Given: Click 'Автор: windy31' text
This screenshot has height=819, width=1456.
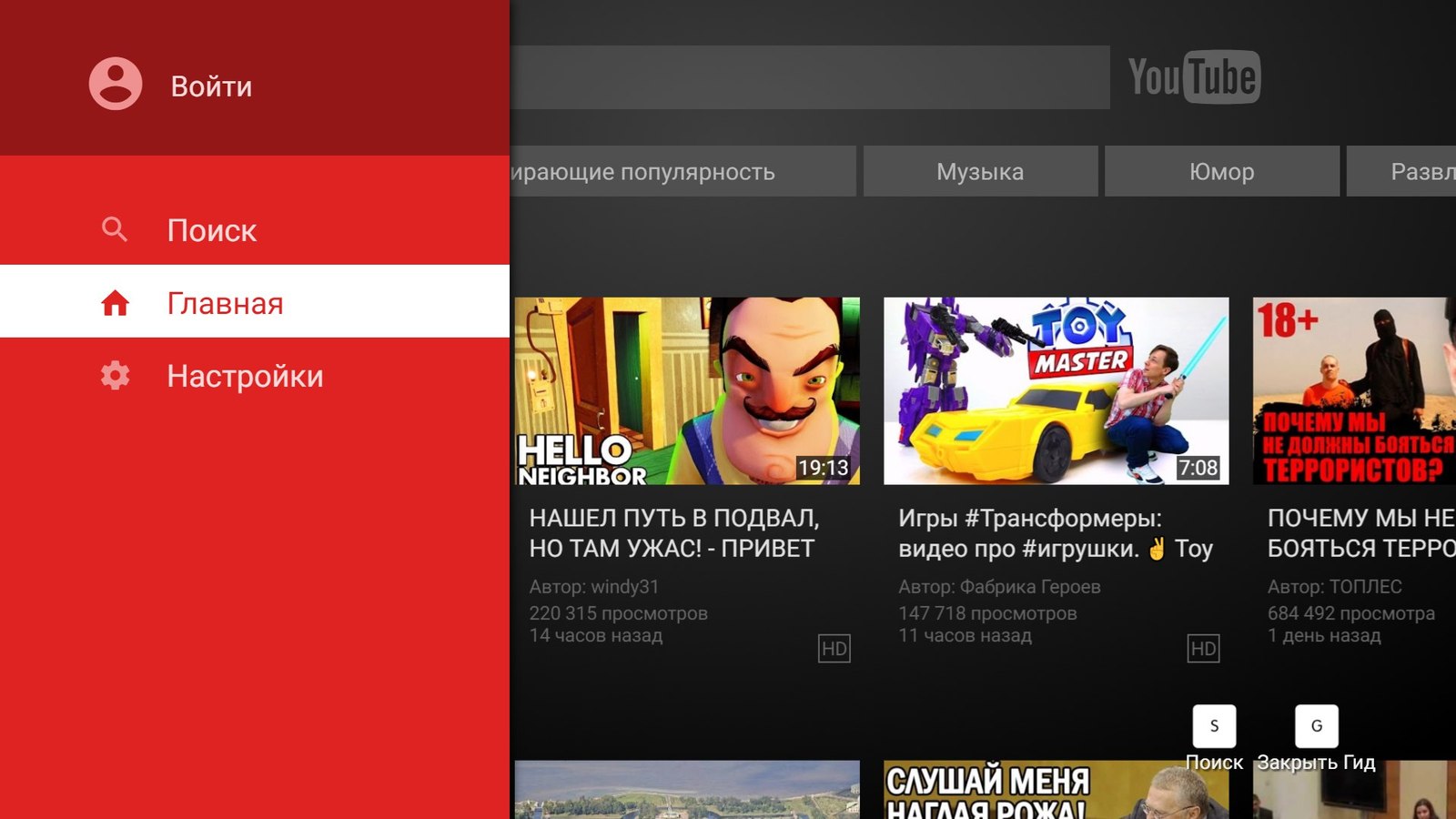Looking at the screenshot, I should click(x=594, y=587).
